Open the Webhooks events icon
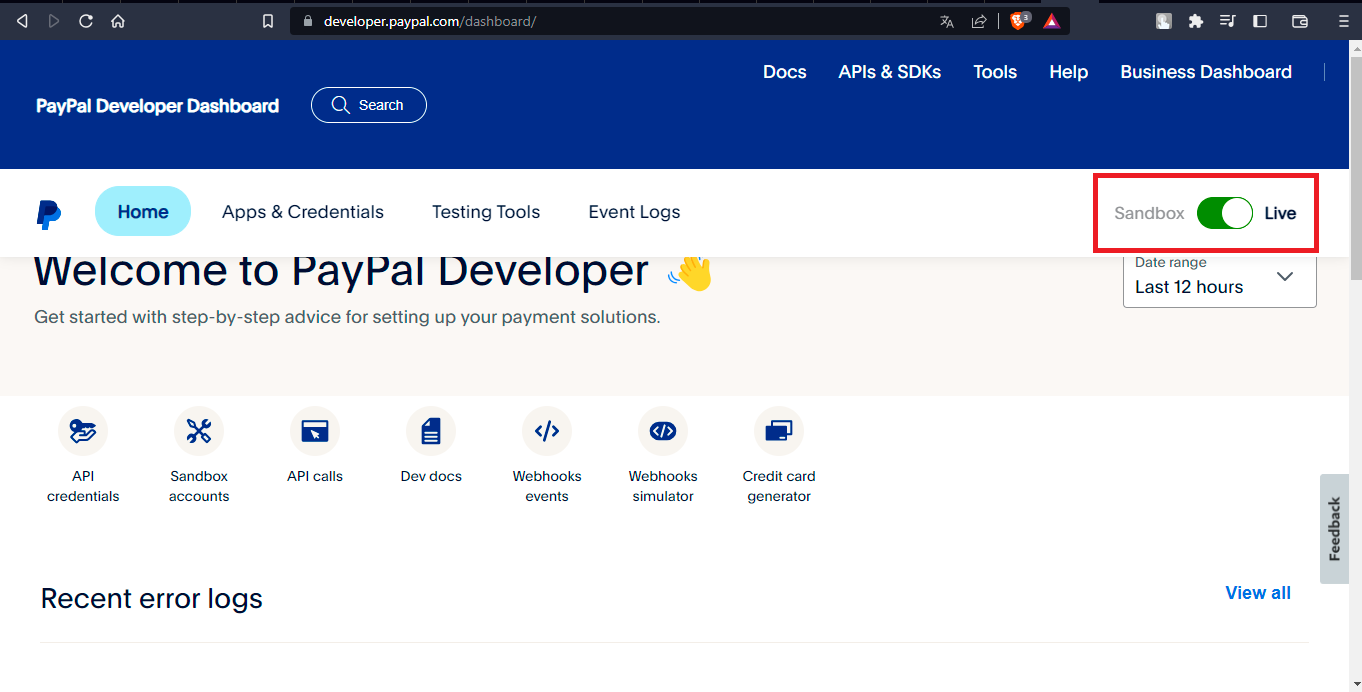 coord(547,431)
